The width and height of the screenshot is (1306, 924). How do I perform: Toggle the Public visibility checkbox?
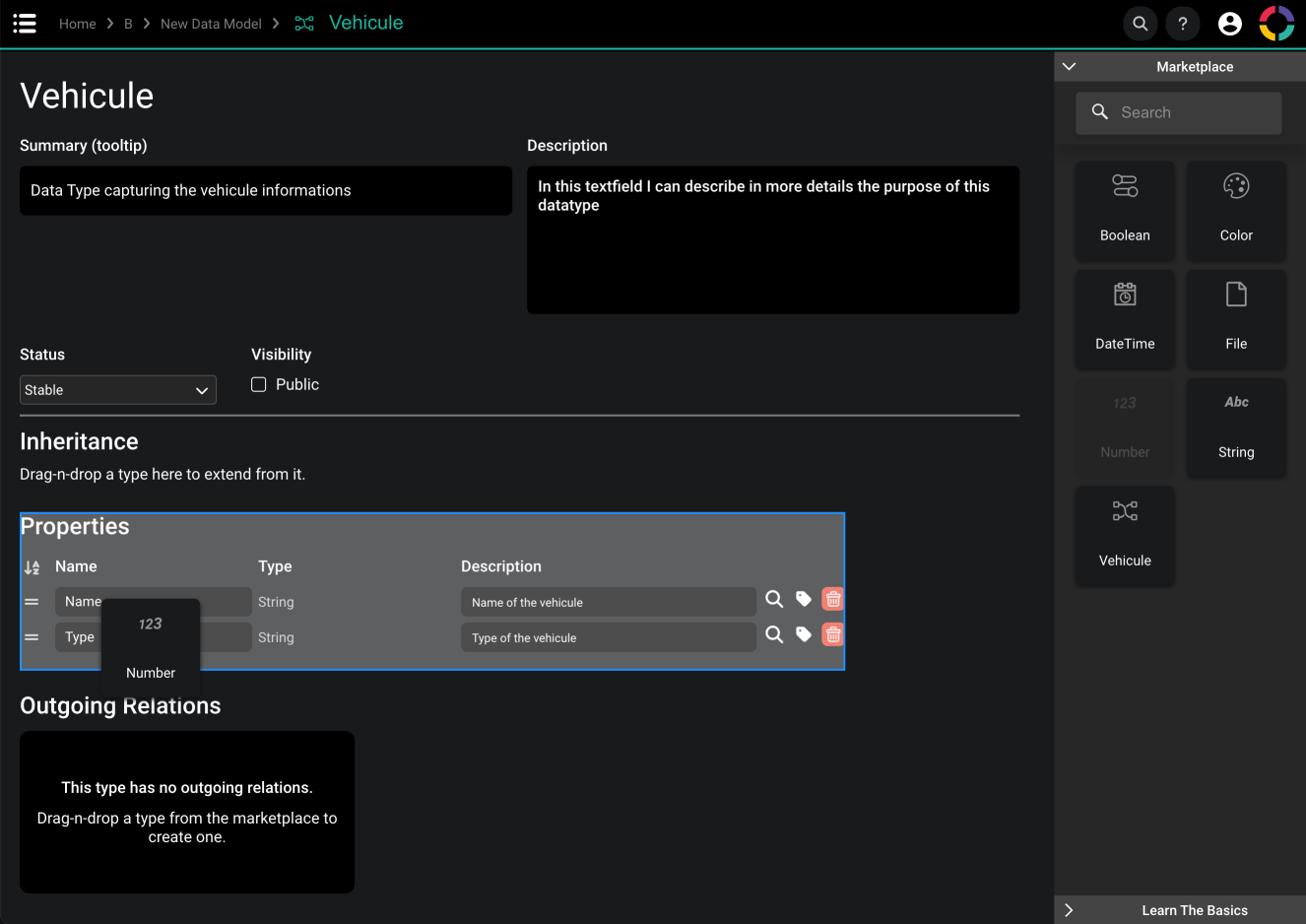(x=259, y=384)
